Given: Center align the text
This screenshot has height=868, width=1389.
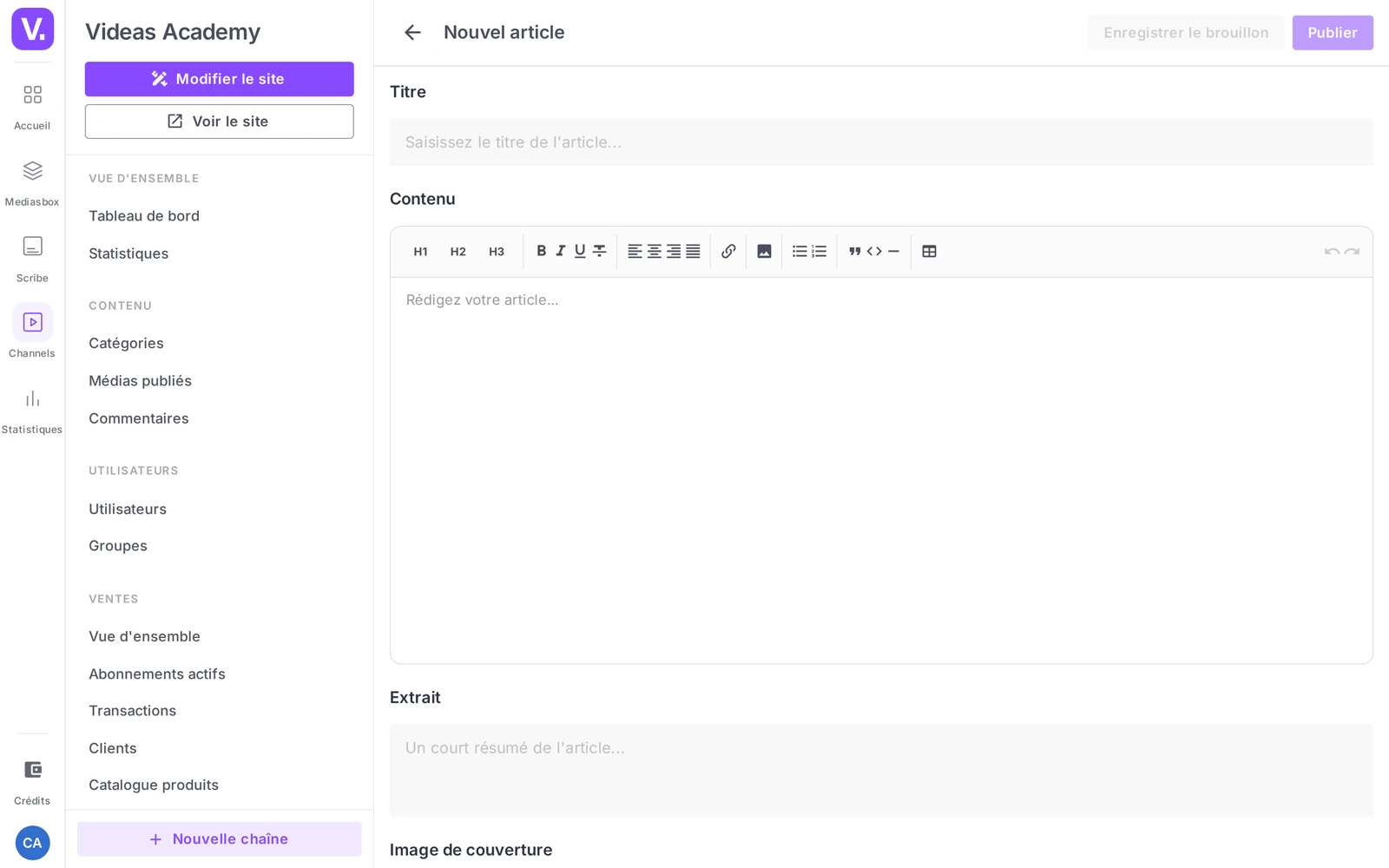Looking at the screenshot, I should click(x=655, y=251).
